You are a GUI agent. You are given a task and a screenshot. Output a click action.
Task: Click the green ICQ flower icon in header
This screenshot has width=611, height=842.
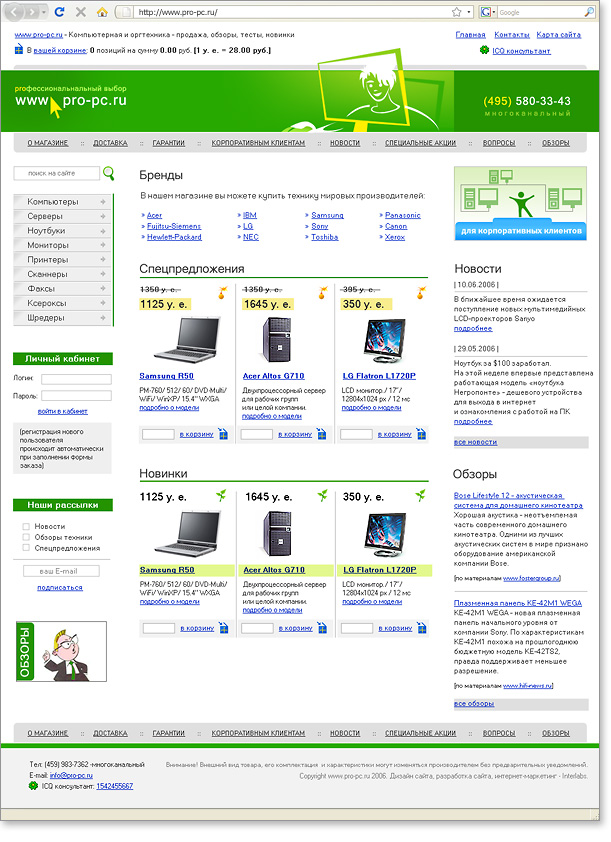tap(484, 50)
